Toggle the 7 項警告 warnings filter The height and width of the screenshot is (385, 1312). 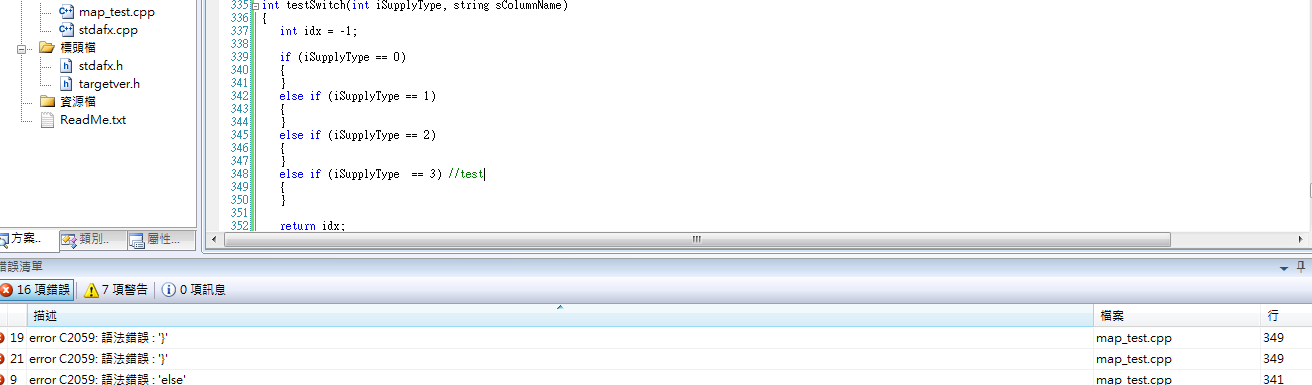116,290
